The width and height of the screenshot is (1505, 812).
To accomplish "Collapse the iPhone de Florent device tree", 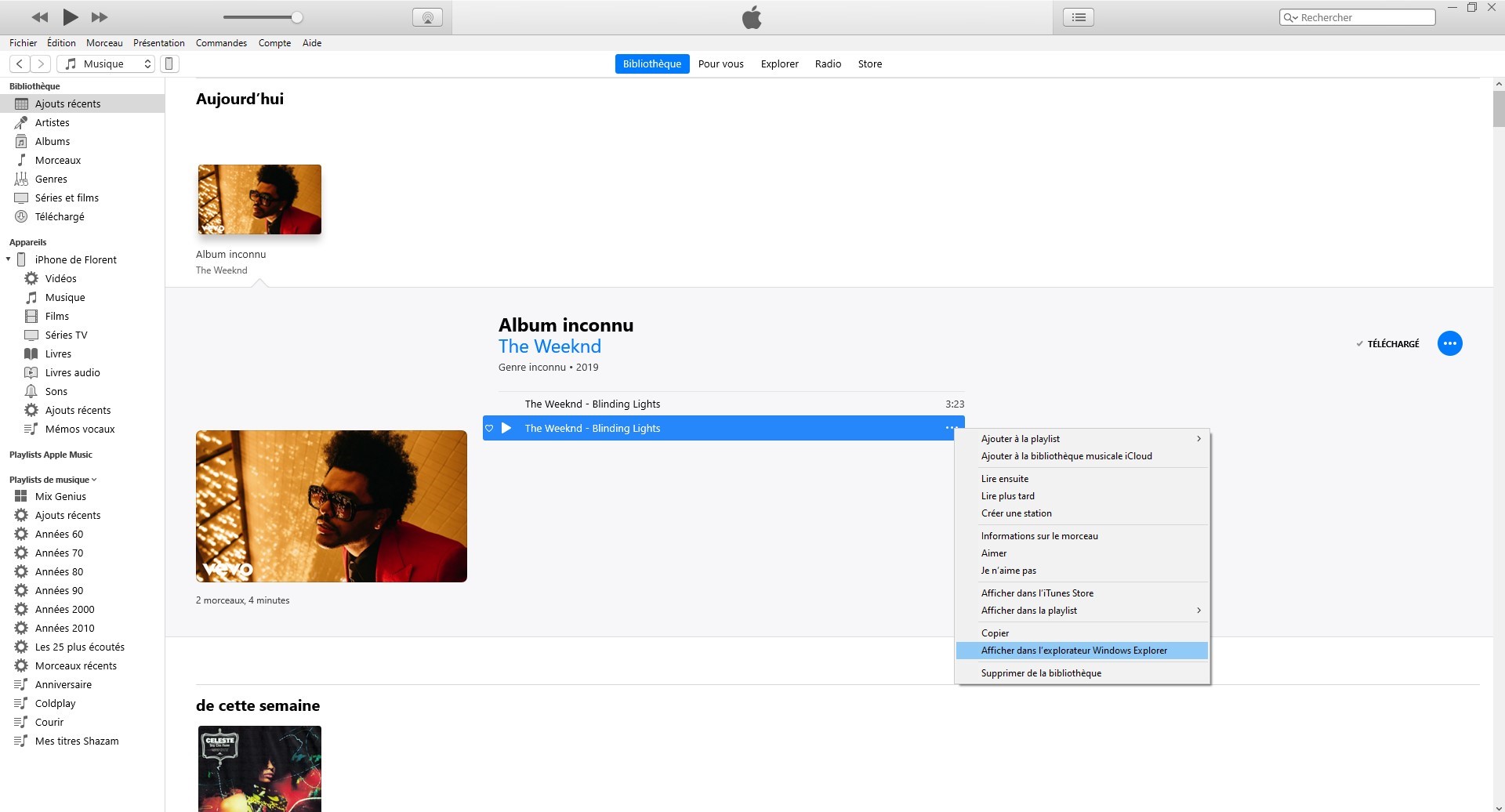I will click(8, 259).
